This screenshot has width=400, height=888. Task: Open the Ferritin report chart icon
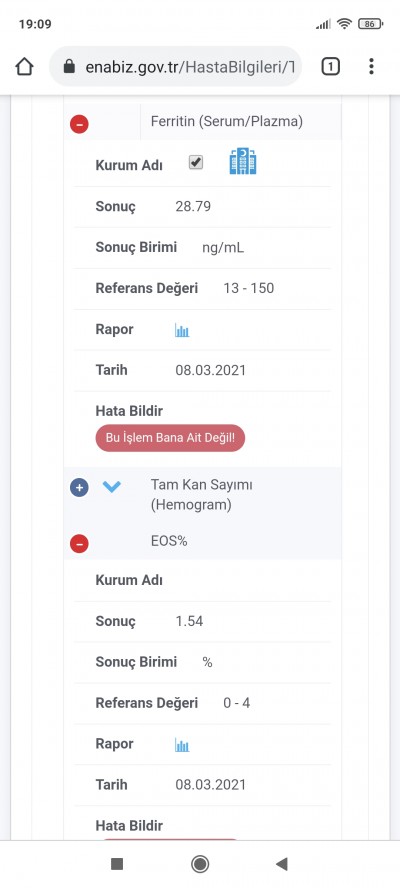click(182, 330)
